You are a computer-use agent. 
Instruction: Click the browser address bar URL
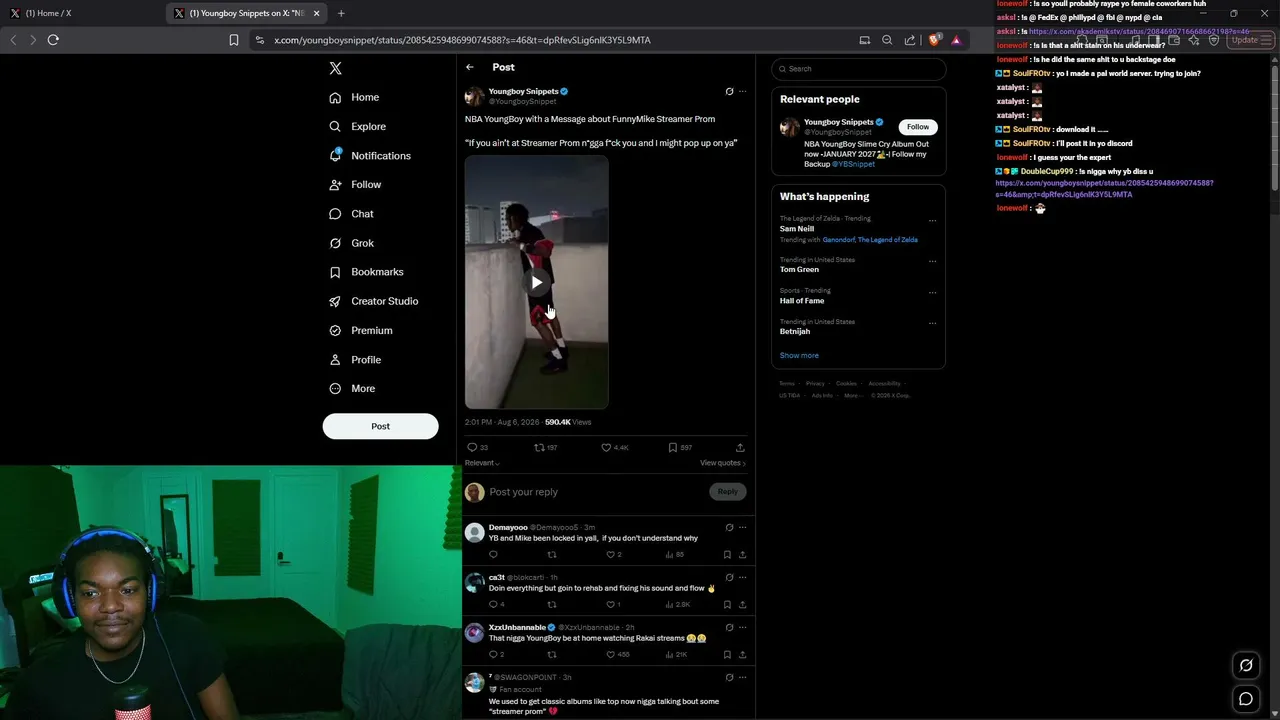pyautogui.click(x=462, y=40)
